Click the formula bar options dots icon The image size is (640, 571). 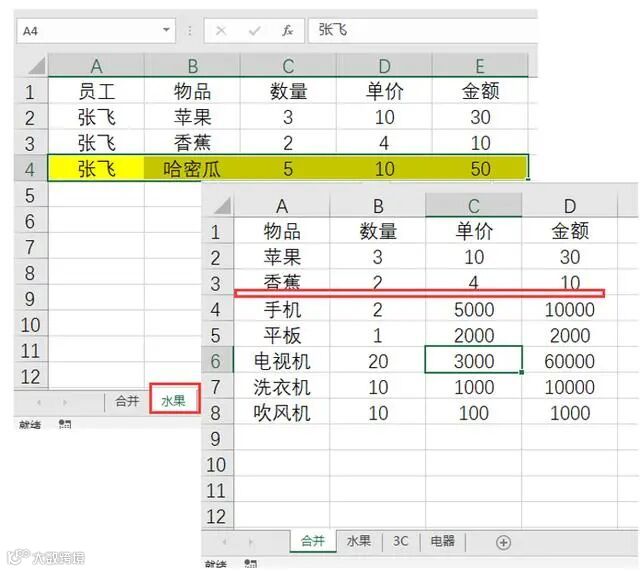[x=190, y=31]
